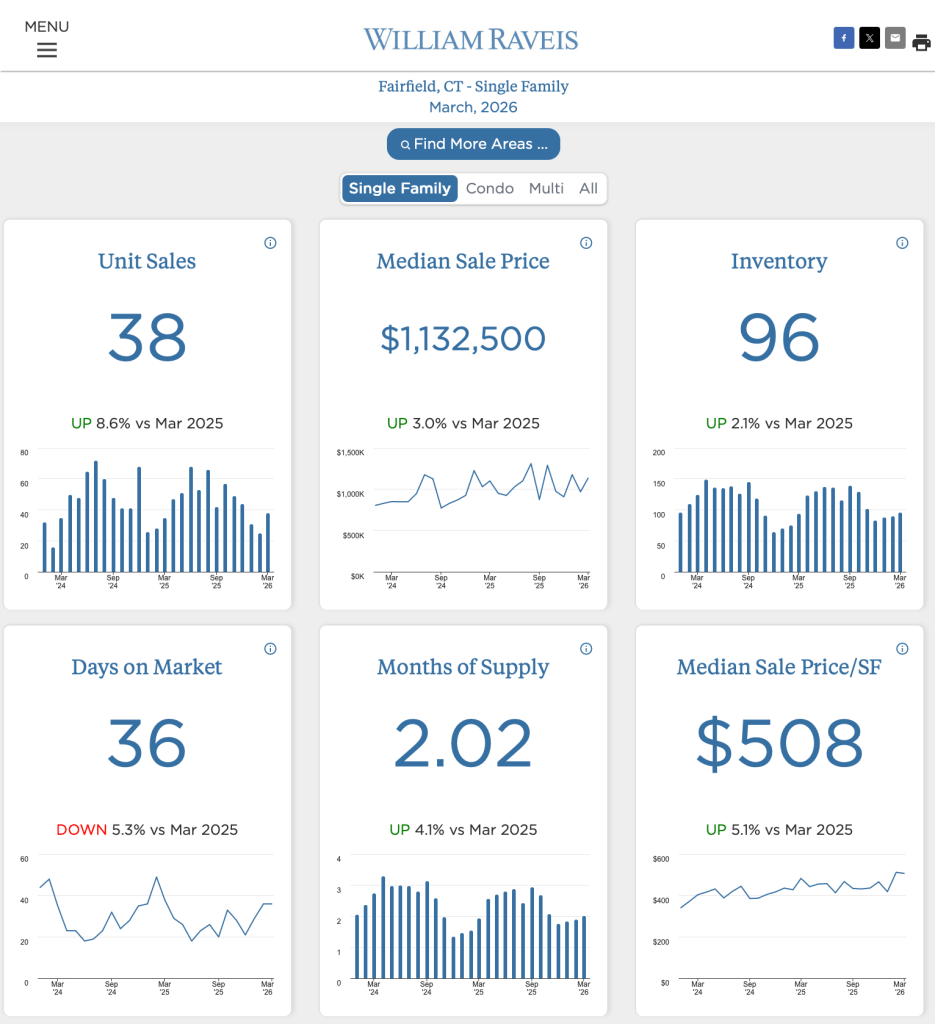Viewport: 935px width, 1024px height.
Task: Show info for Days on Market card
Action: tap(270, 649)
